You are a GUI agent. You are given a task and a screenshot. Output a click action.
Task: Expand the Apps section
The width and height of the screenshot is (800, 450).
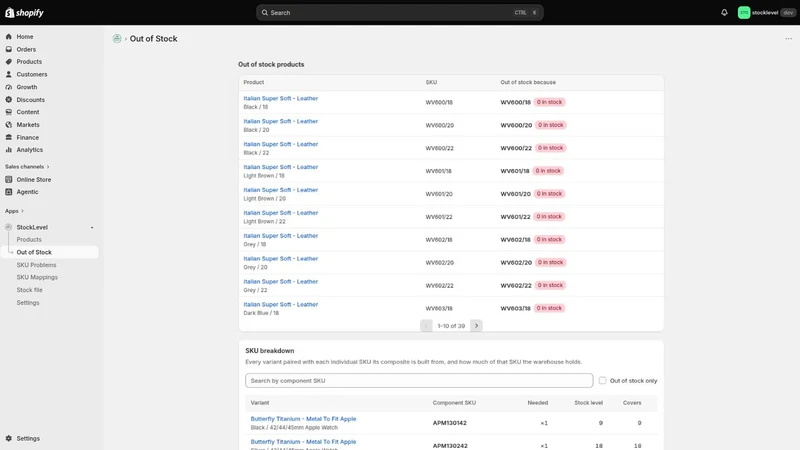14,211
